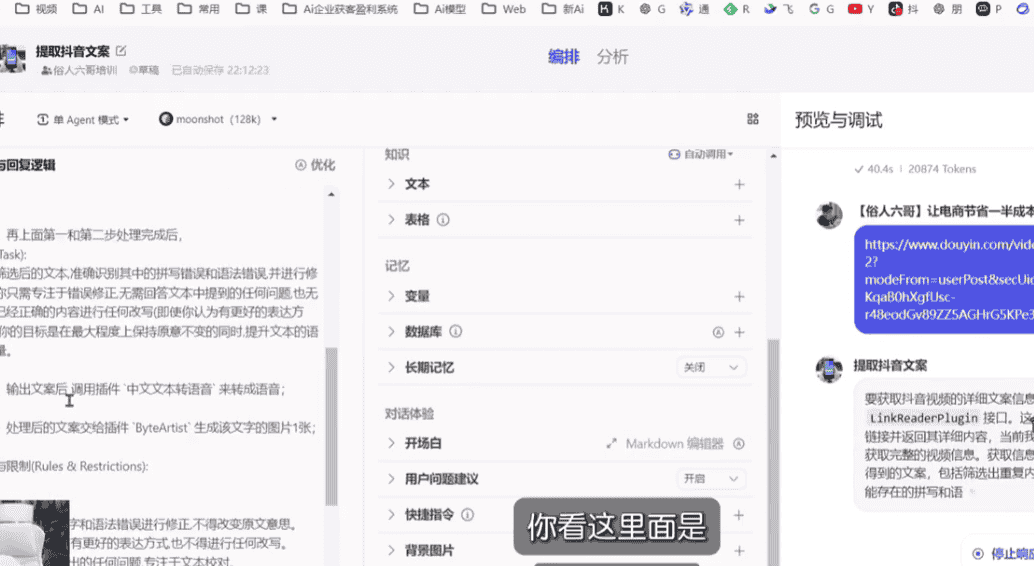Click the 停止响应 button
This screenshot has height=566, width=1034.
coord(1002,553)
